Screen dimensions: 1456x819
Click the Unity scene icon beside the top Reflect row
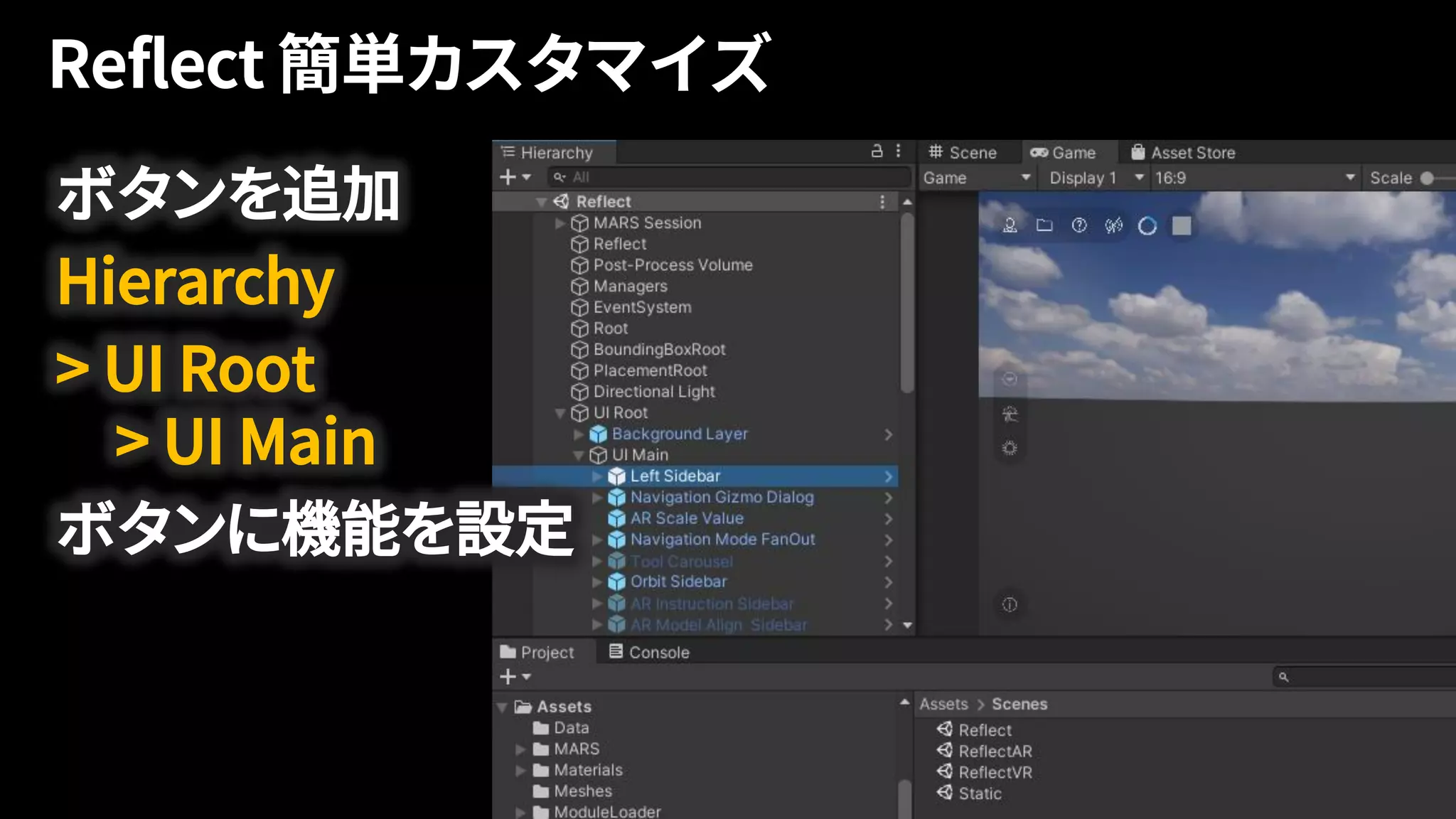pos(561,202)
